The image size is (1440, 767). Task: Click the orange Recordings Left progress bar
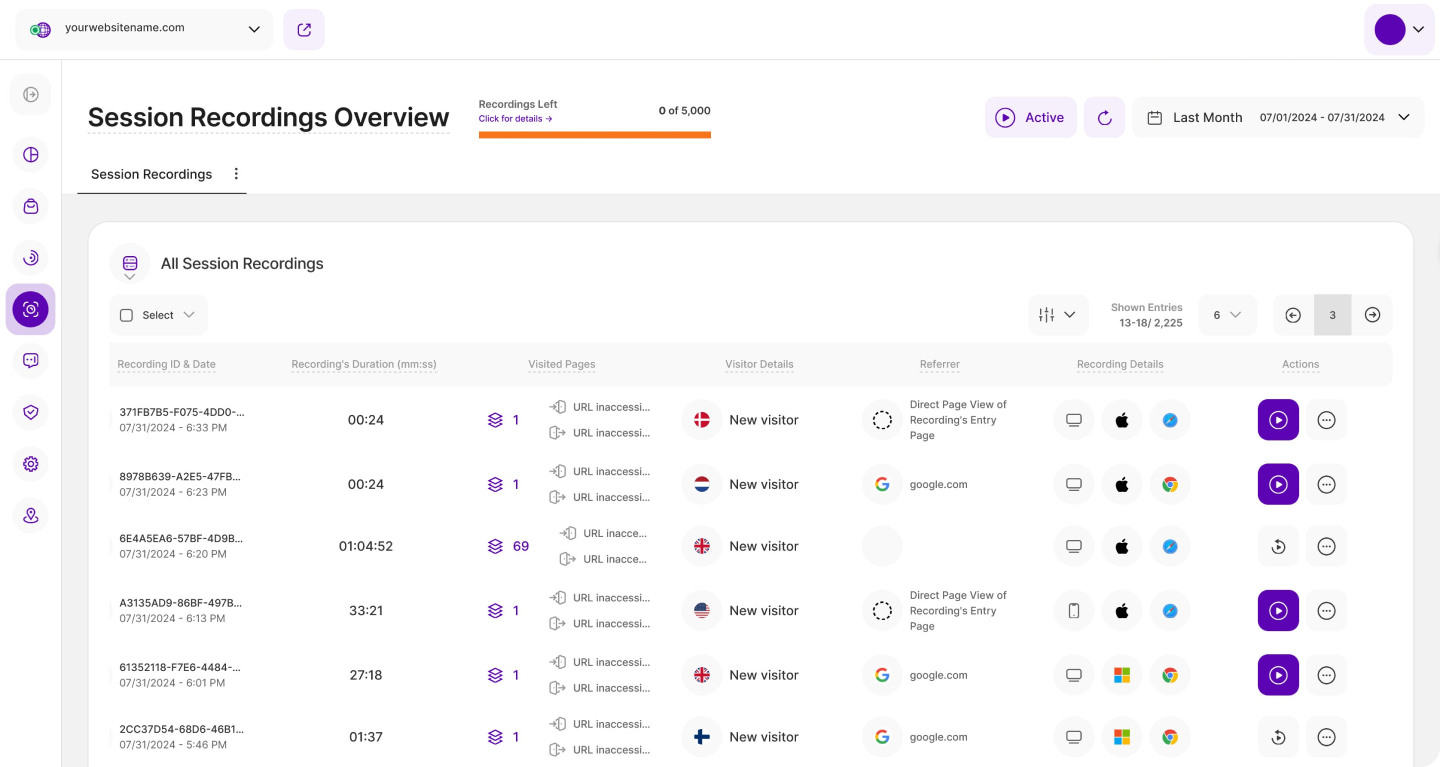(594, 135)
